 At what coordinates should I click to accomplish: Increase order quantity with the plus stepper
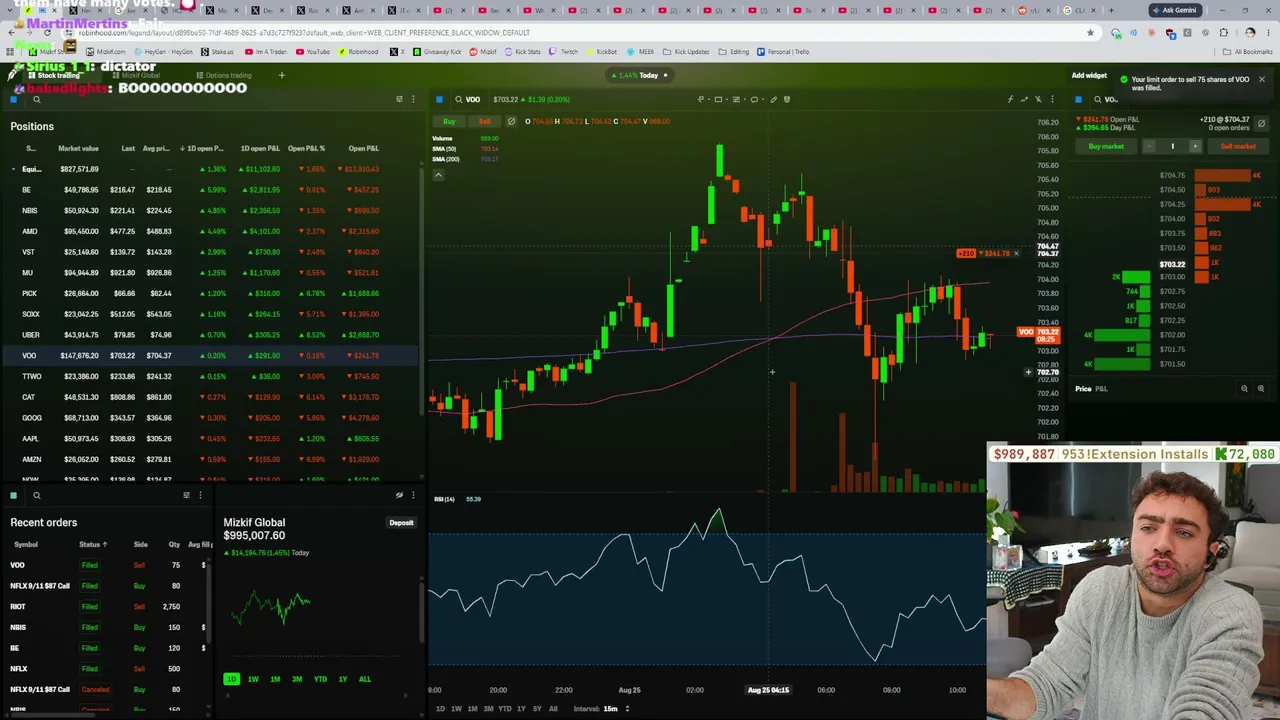click(1194, 146)
